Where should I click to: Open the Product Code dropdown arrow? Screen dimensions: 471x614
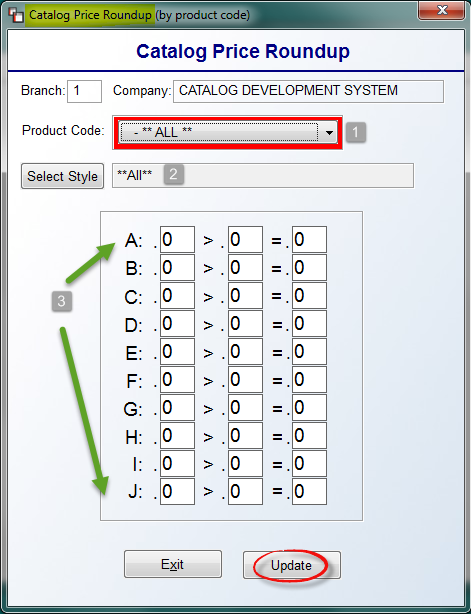pyautogui.click(x=329, y=133)
